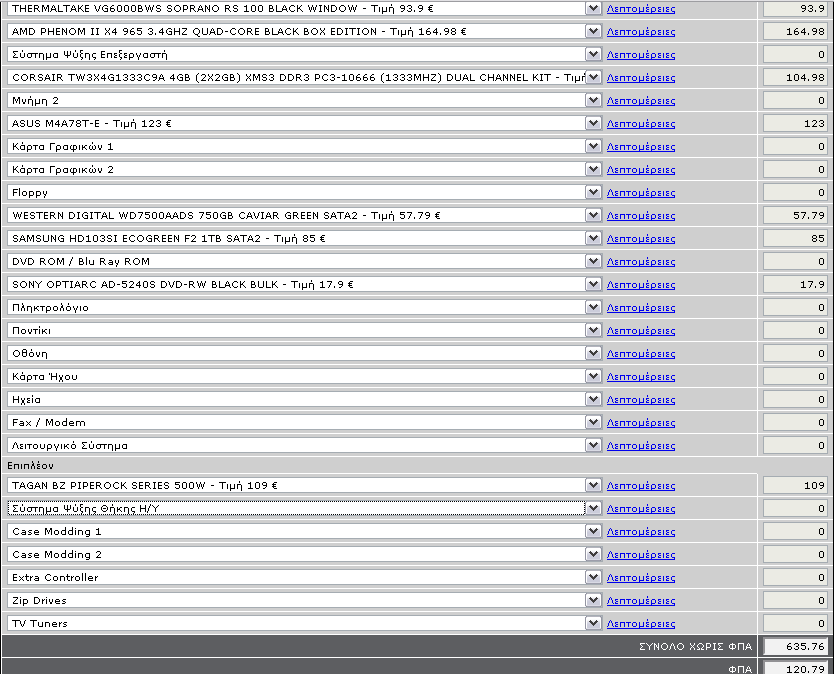834x674 pixels.
Task: Expand the Μνήμη 2 dropdown
Action: click(304, 101)
